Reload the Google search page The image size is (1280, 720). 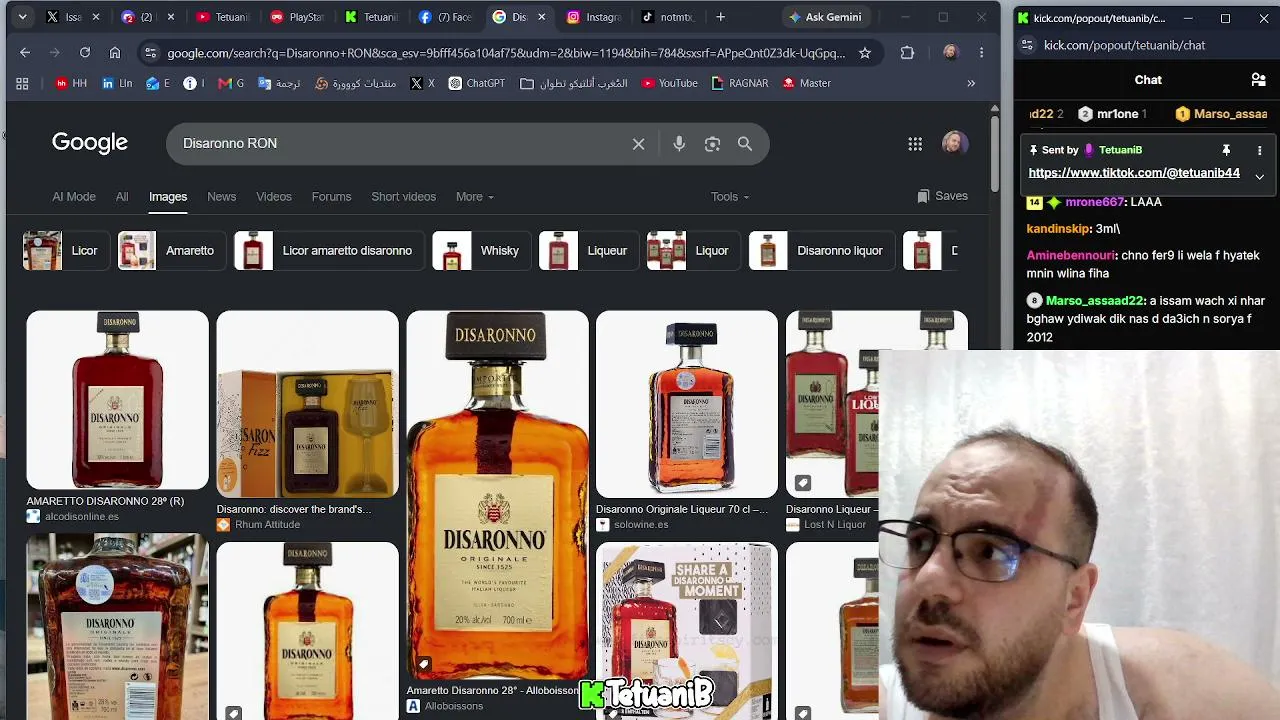tap(85, 53)
